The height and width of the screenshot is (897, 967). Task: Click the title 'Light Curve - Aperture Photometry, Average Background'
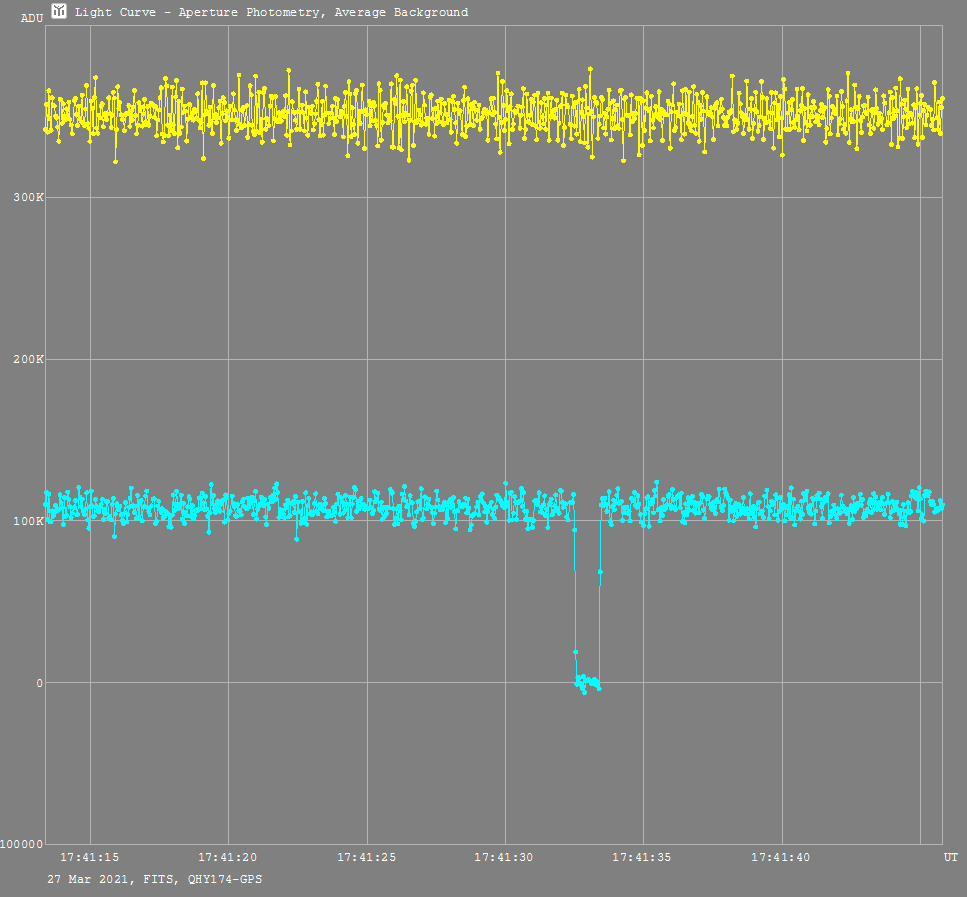271,12
